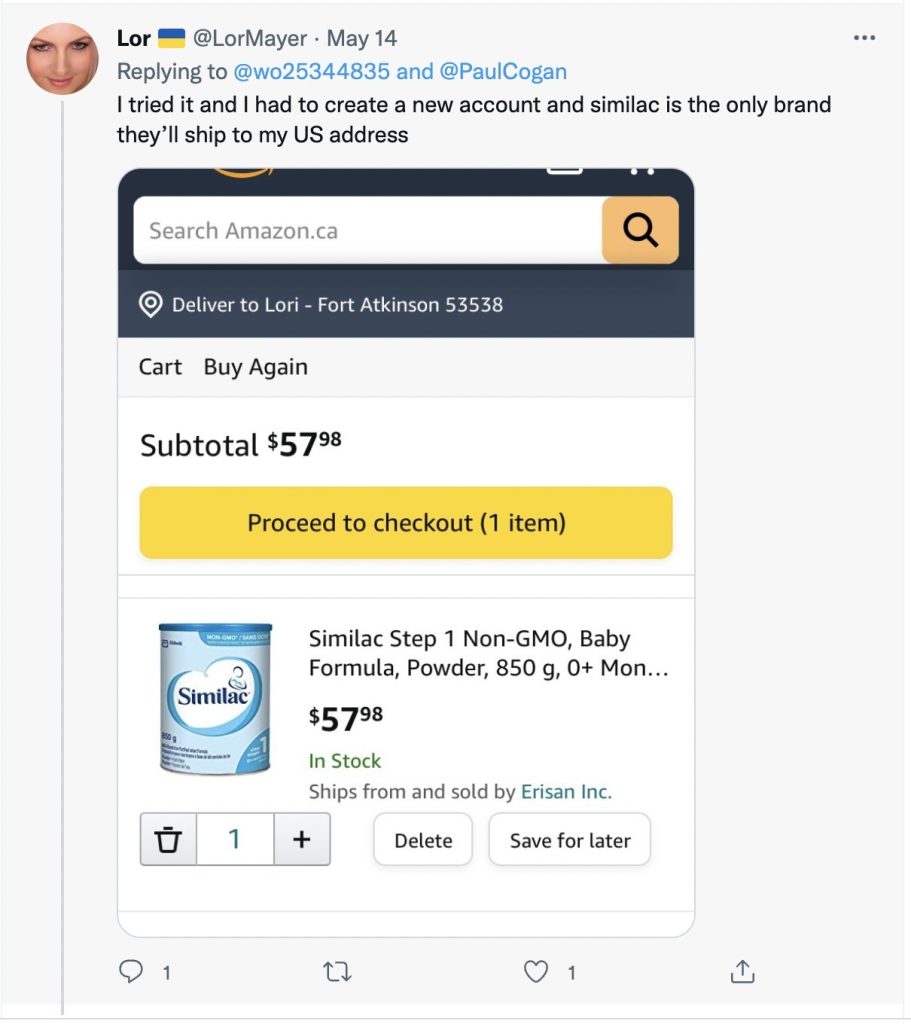
Task: Click the share tweet icon
Action: coord(742,971)
